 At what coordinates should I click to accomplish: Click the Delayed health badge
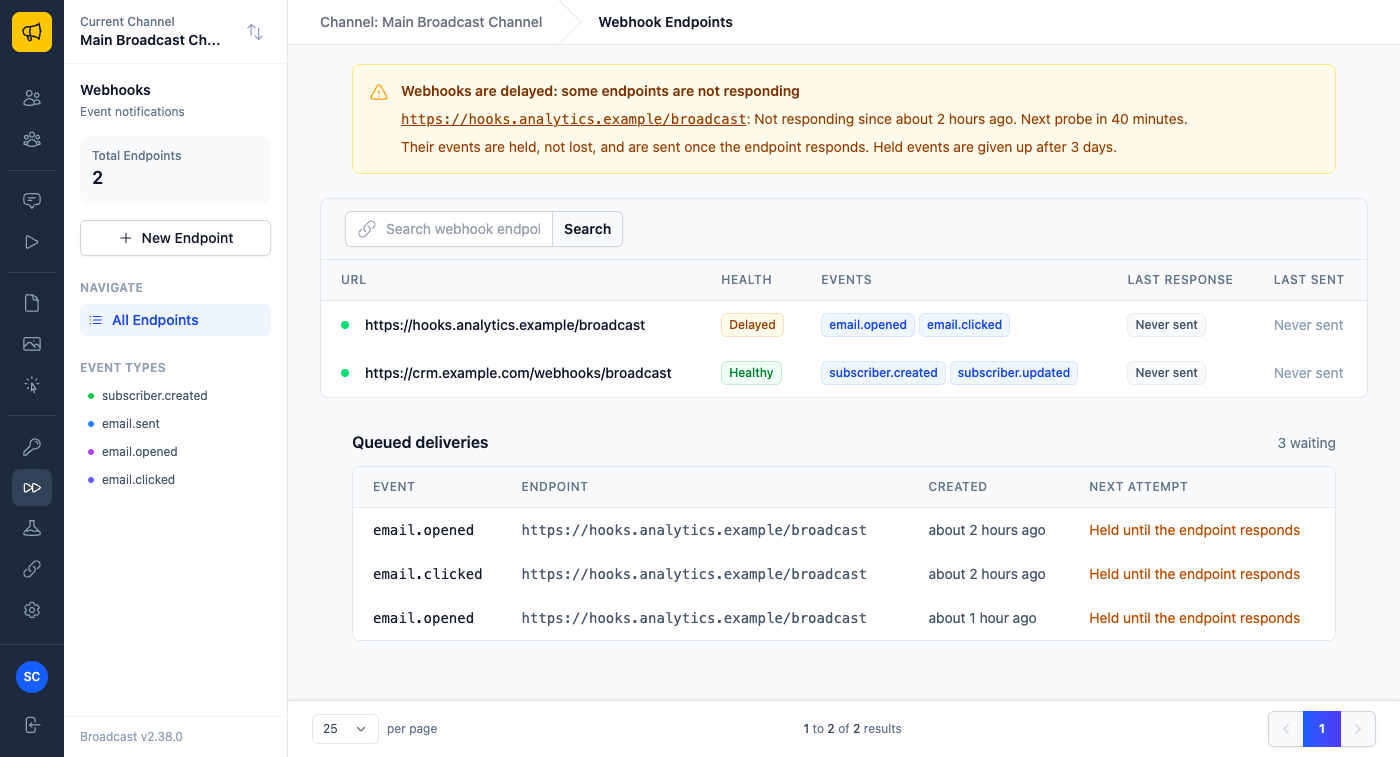[752, 325]
